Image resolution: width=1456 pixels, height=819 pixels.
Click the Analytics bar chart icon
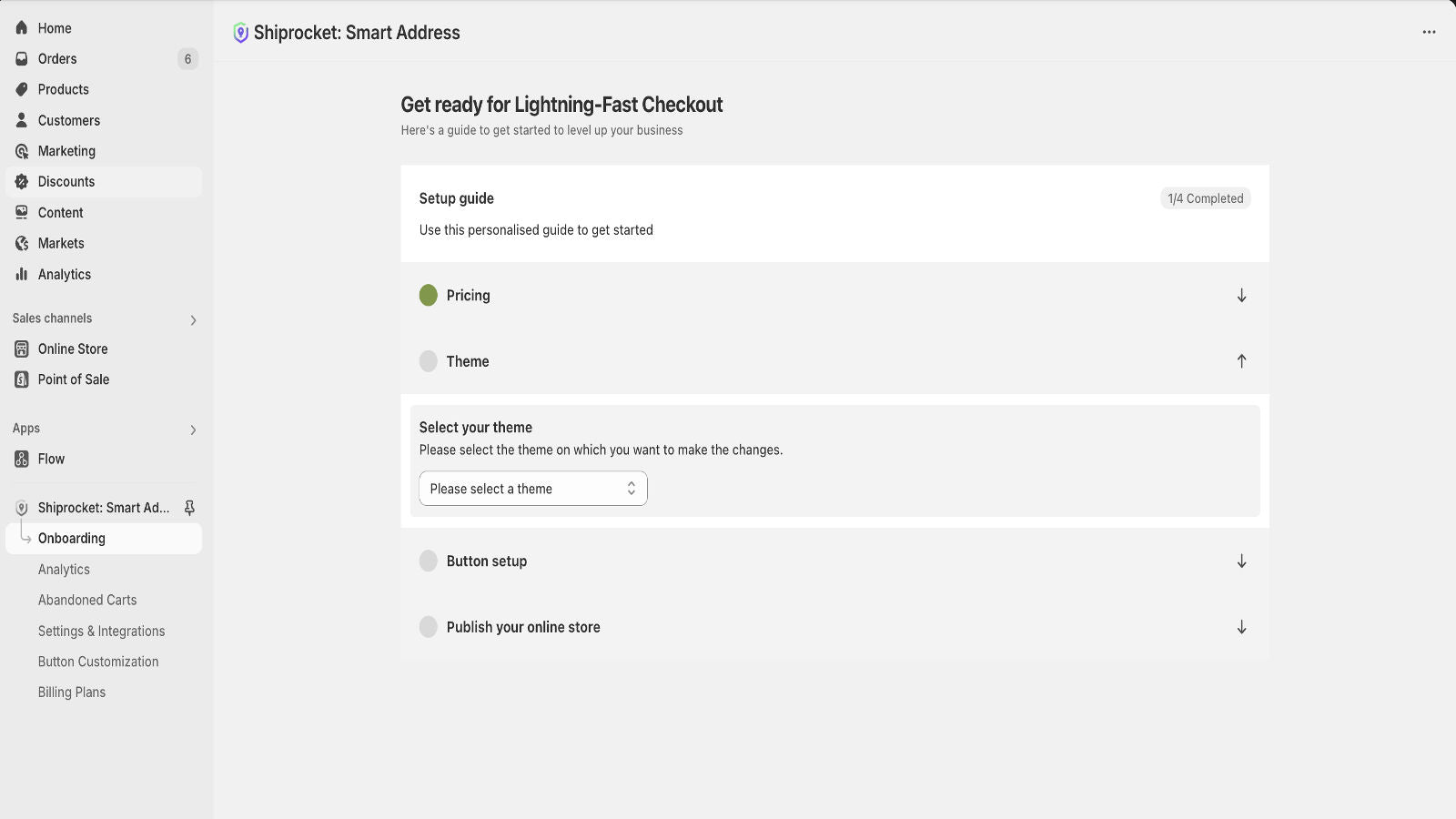pos(22,274)
